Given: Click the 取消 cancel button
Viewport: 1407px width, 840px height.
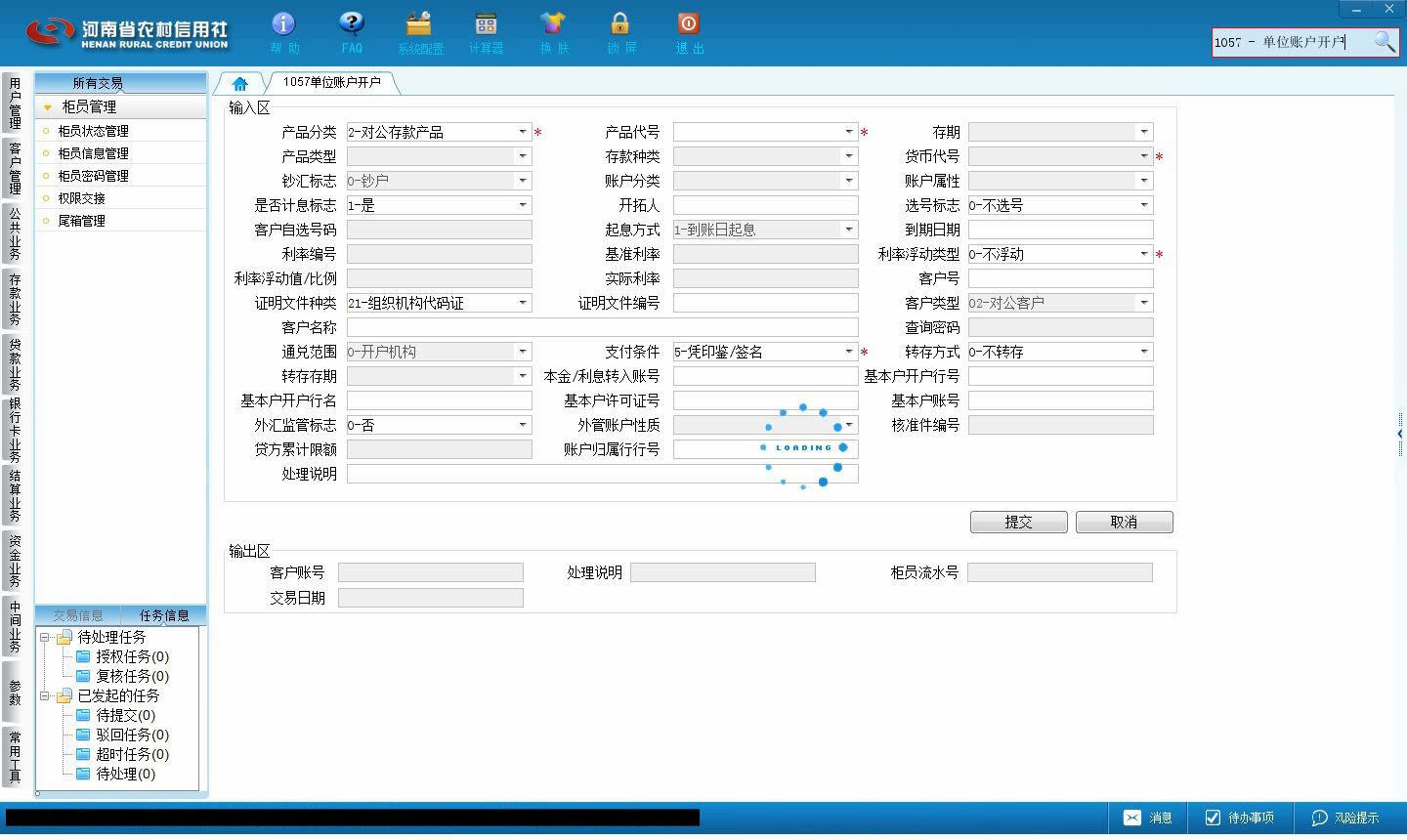Looking at the screenshot, I should (1125, 522).
